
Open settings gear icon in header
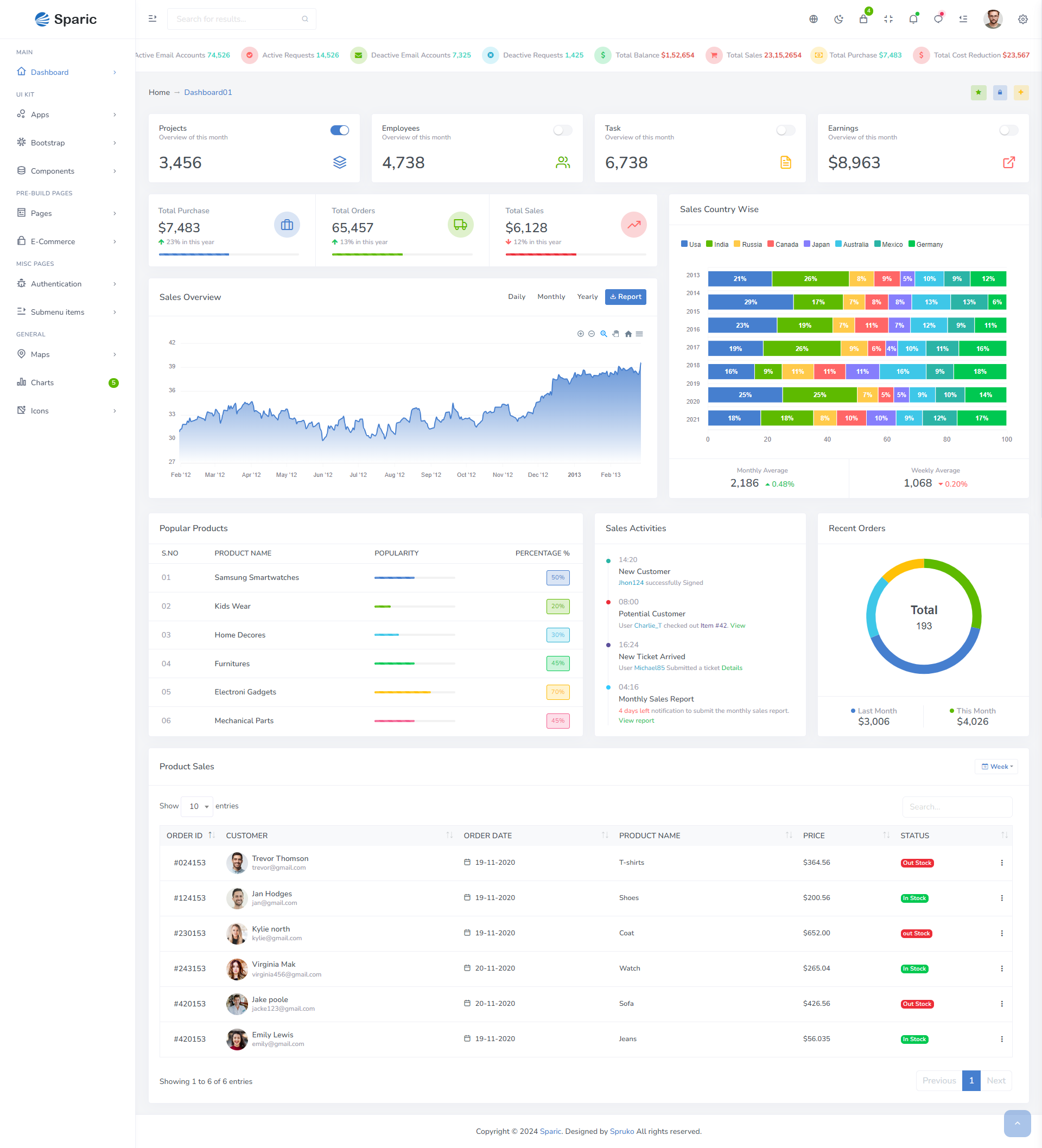1022,20
